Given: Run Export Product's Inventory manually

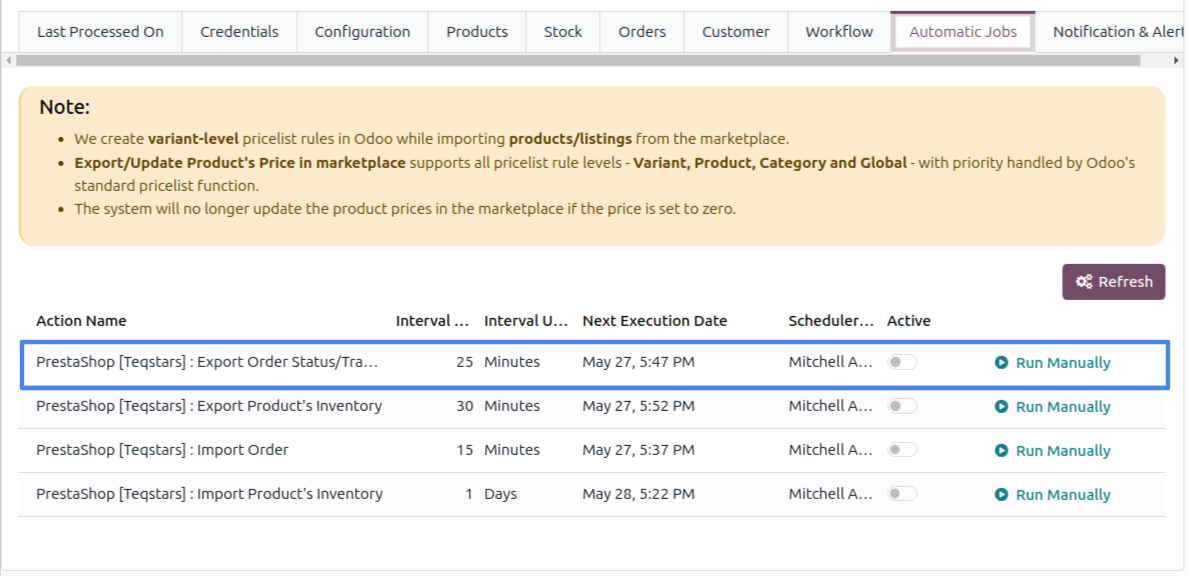Looking at the screenshot, I should point(1053,407).
